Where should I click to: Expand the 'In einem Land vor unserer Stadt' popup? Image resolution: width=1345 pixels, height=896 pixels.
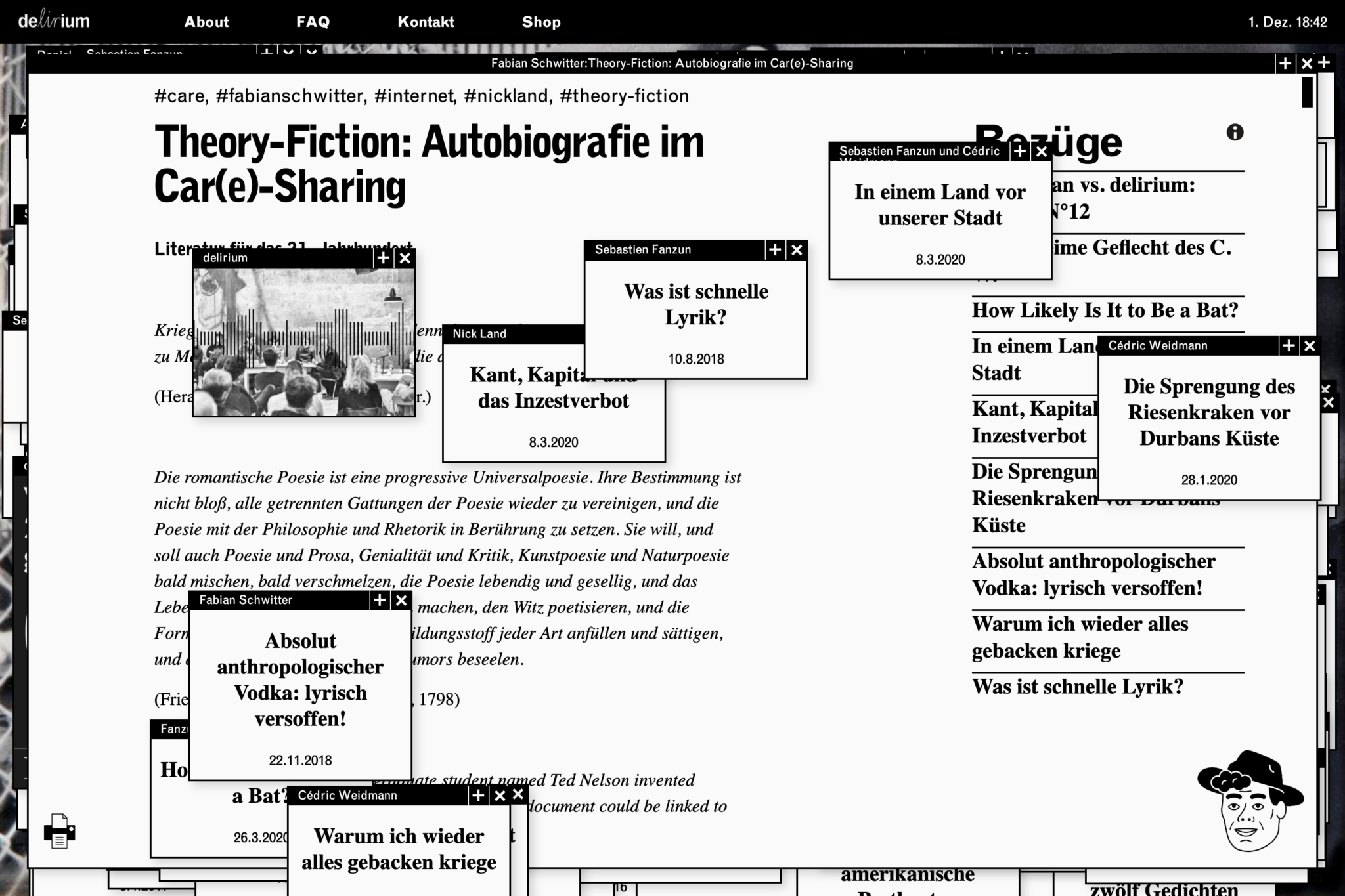(1019, 151)
